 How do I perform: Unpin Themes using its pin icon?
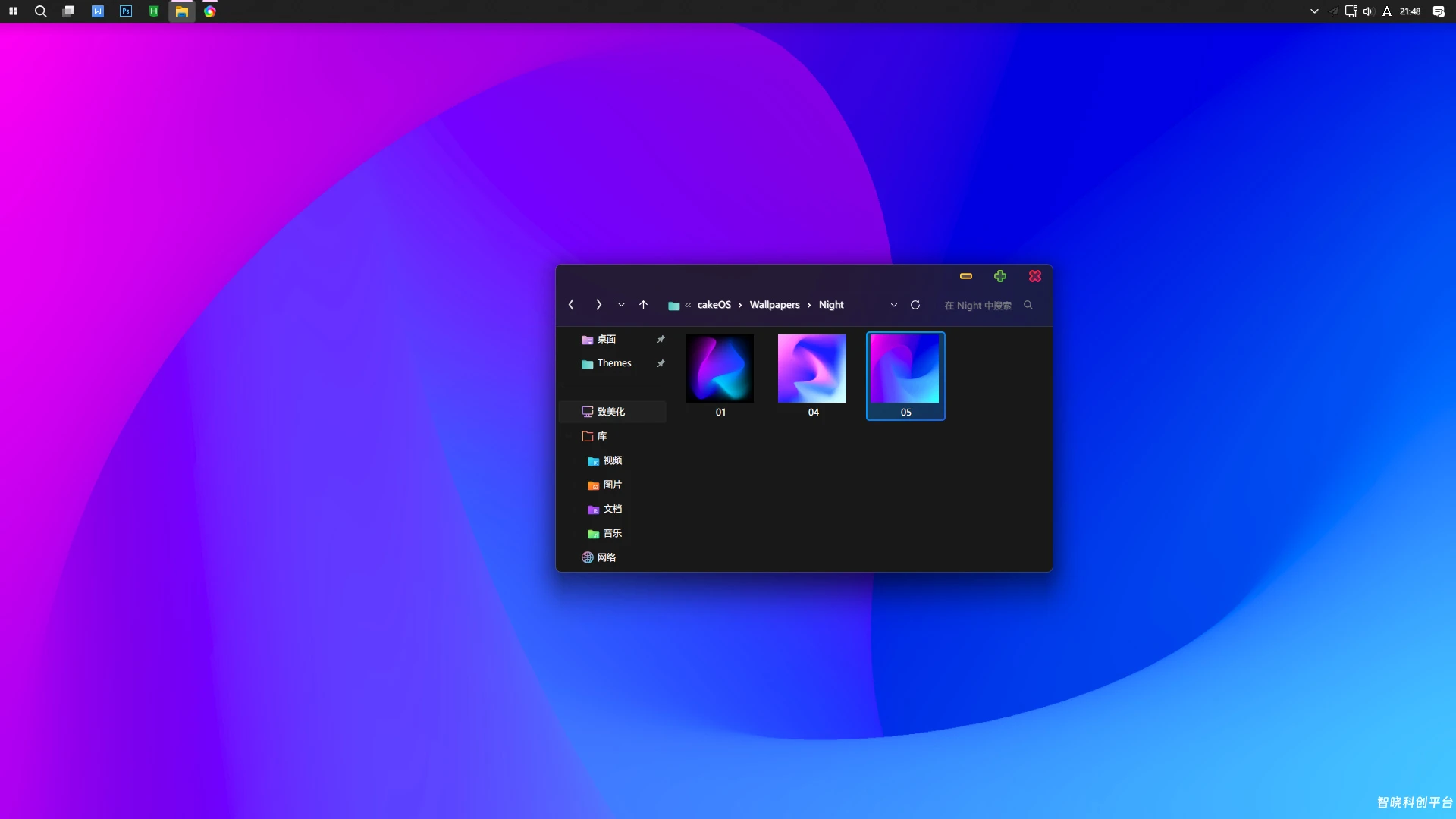point(661,363)
